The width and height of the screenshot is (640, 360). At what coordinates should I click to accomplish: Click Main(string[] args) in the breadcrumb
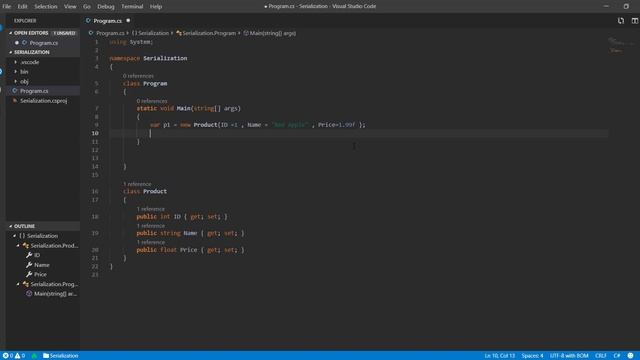[273, 33]
